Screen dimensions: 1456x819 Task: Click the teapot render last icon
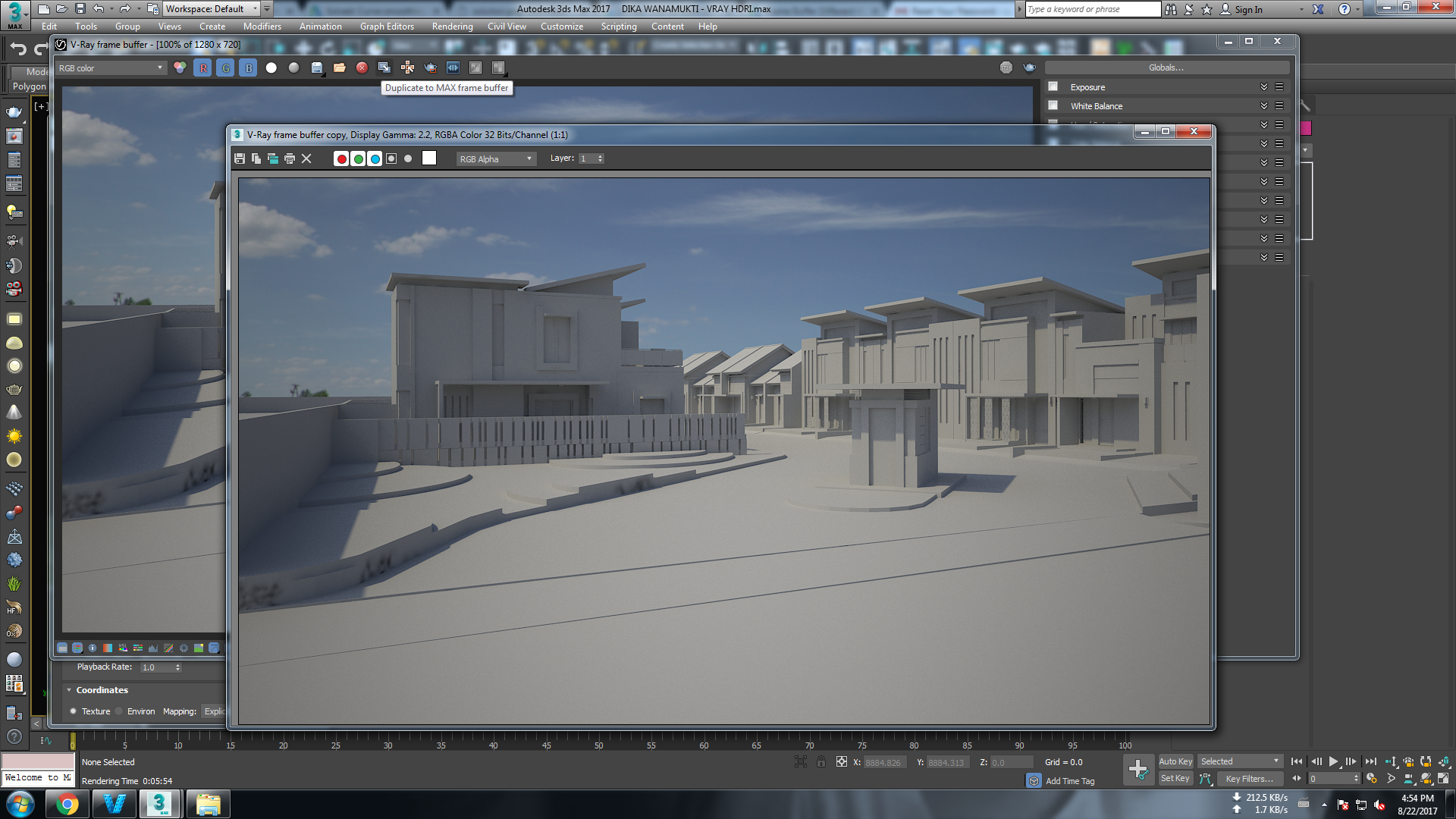[430, 67]
